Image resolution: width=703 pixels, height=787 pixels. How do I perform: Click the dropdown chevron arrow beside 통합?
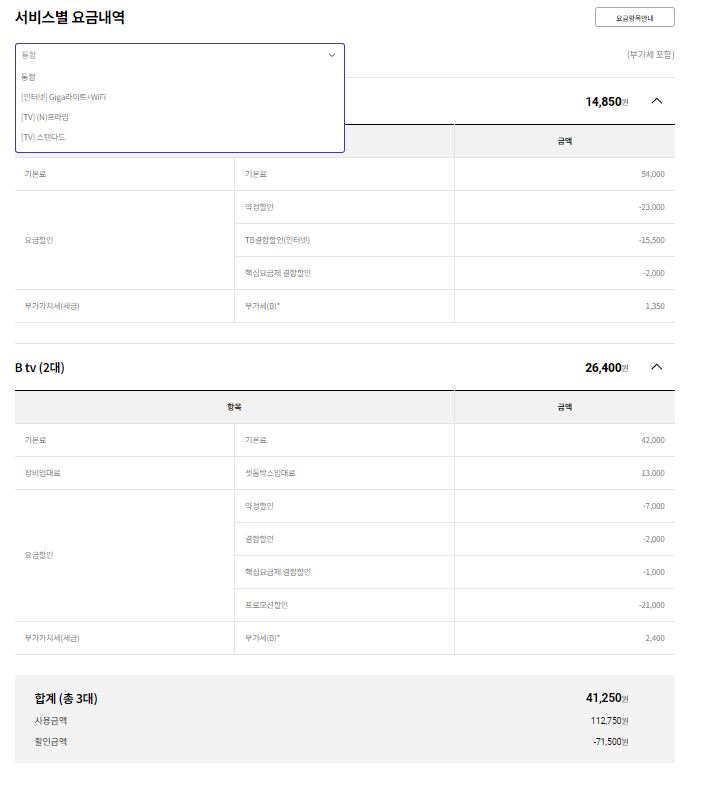(x=332, y=56)
